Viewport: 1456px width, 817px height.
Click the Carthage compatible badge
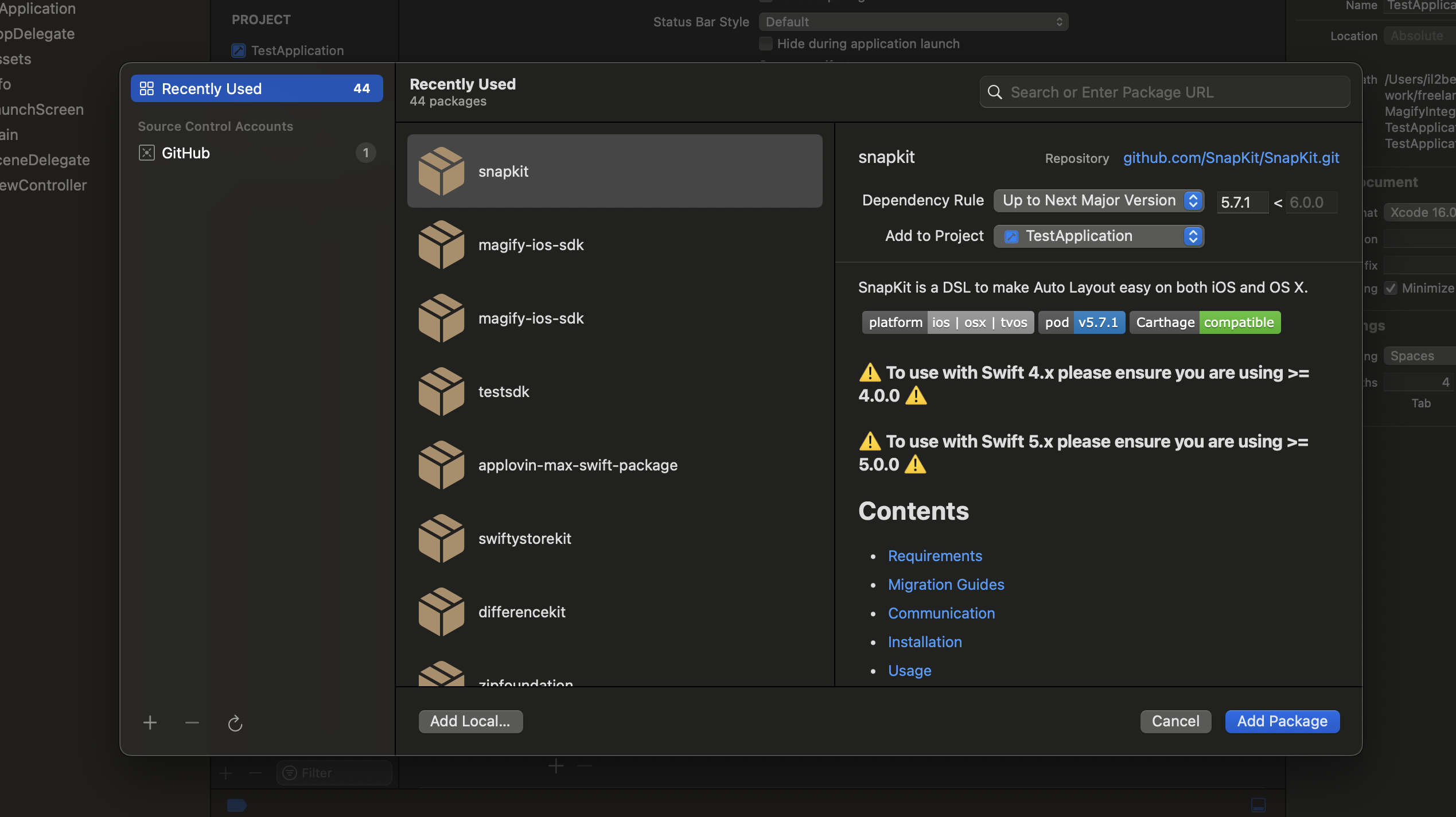click(x=1205, y=322)
